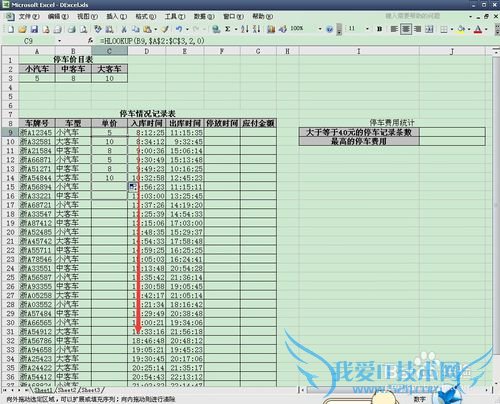Open the Undo history dropdown arrow
500x404 pixels.
tap(187, 30)
